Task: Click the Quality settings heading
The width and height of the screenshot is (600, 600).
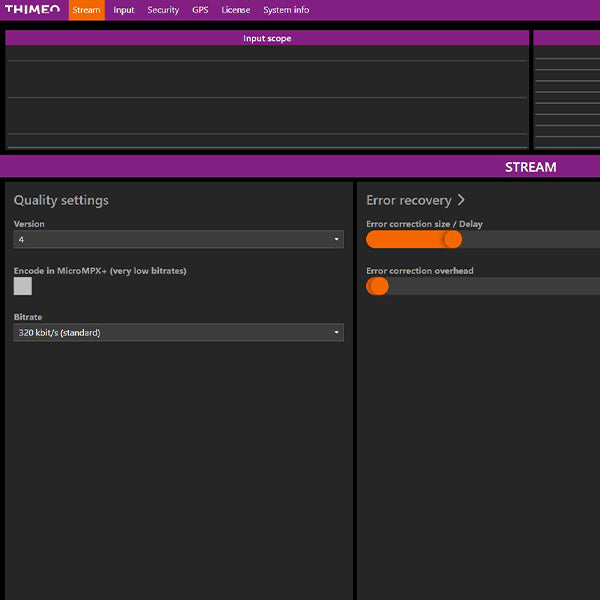Action: [x=61, y=200]
